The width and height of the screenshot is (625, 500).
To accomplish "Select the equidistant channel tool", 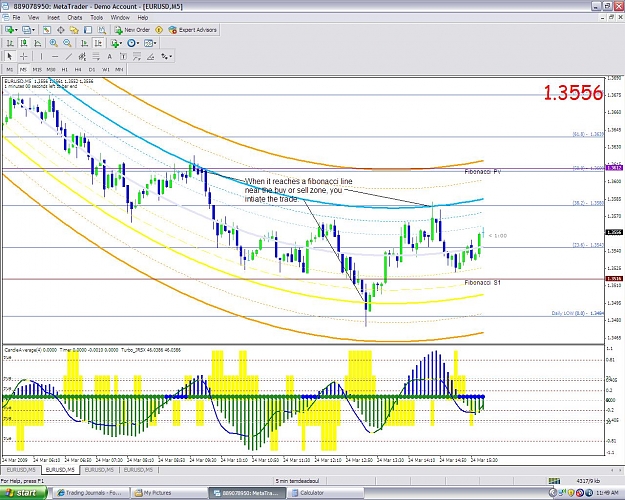I will pos(82,56).
